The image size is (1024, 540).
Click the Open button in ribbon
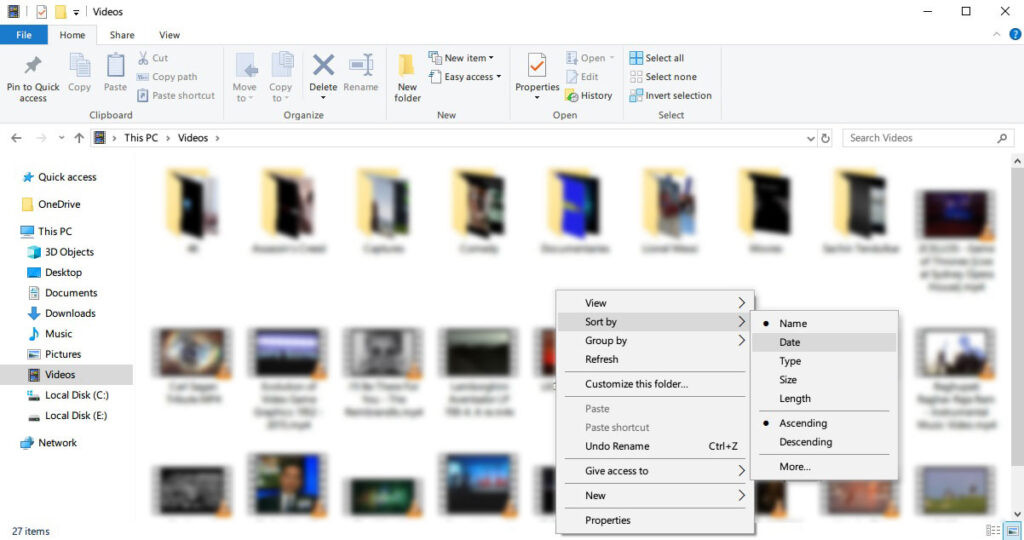590,58
